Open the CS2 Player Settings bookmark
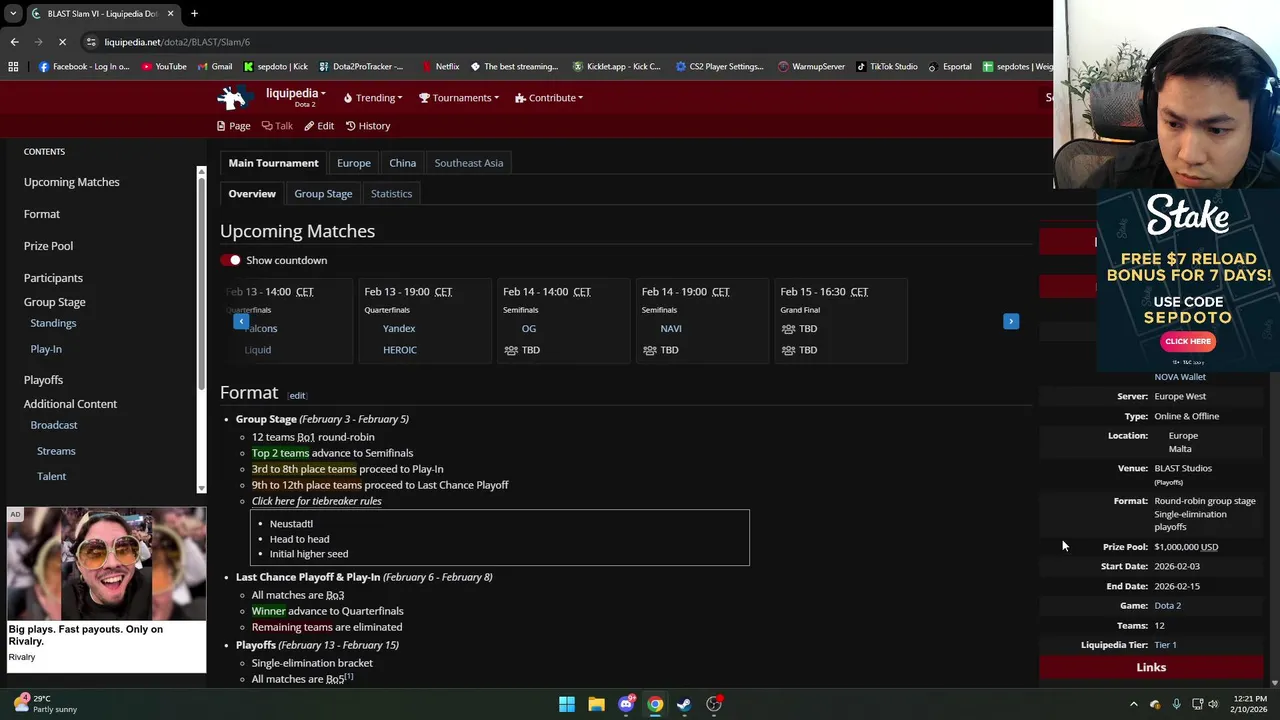1280x720 pixels. [719, 67]
